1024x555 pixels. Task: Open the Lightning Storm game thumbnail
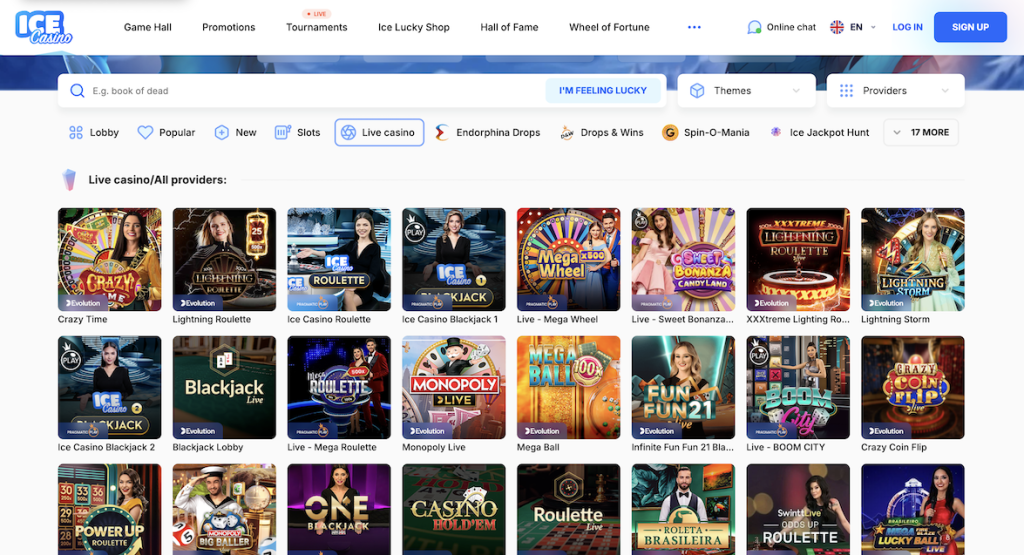pyautogui.click(x=913, y=259)
